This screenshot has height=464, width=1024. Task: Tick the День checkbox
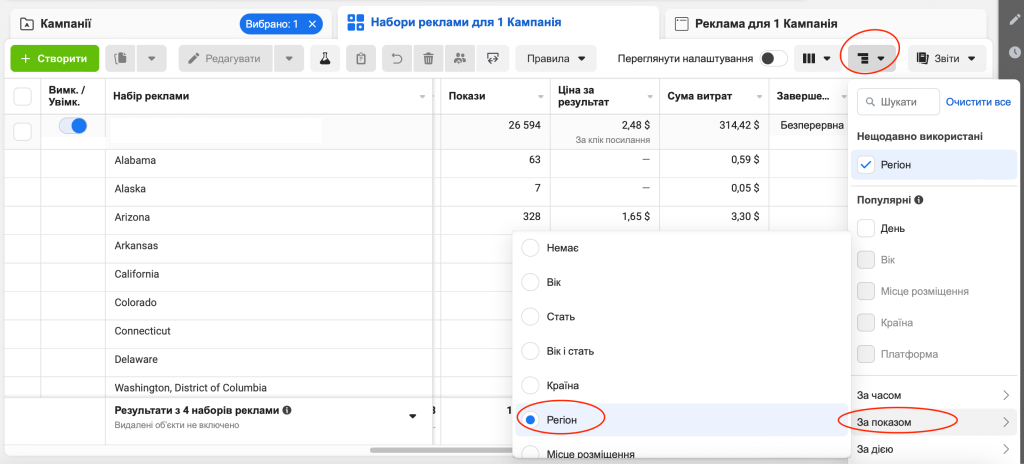866,229
